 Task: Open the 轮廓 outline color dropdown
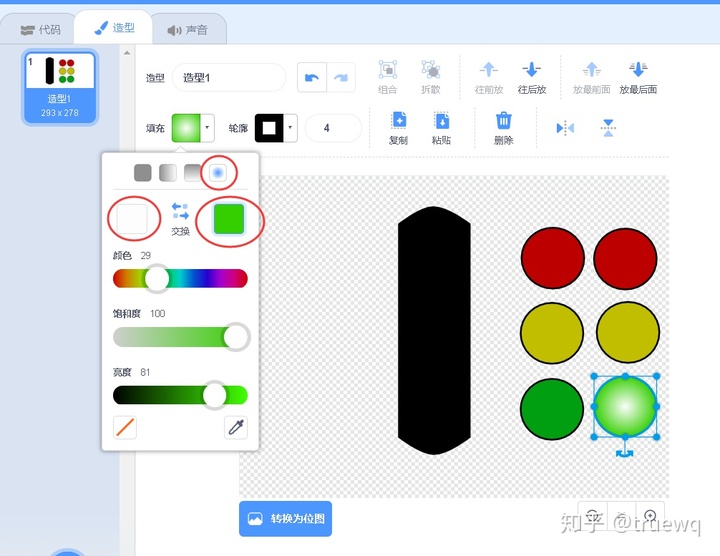point(276,128)
